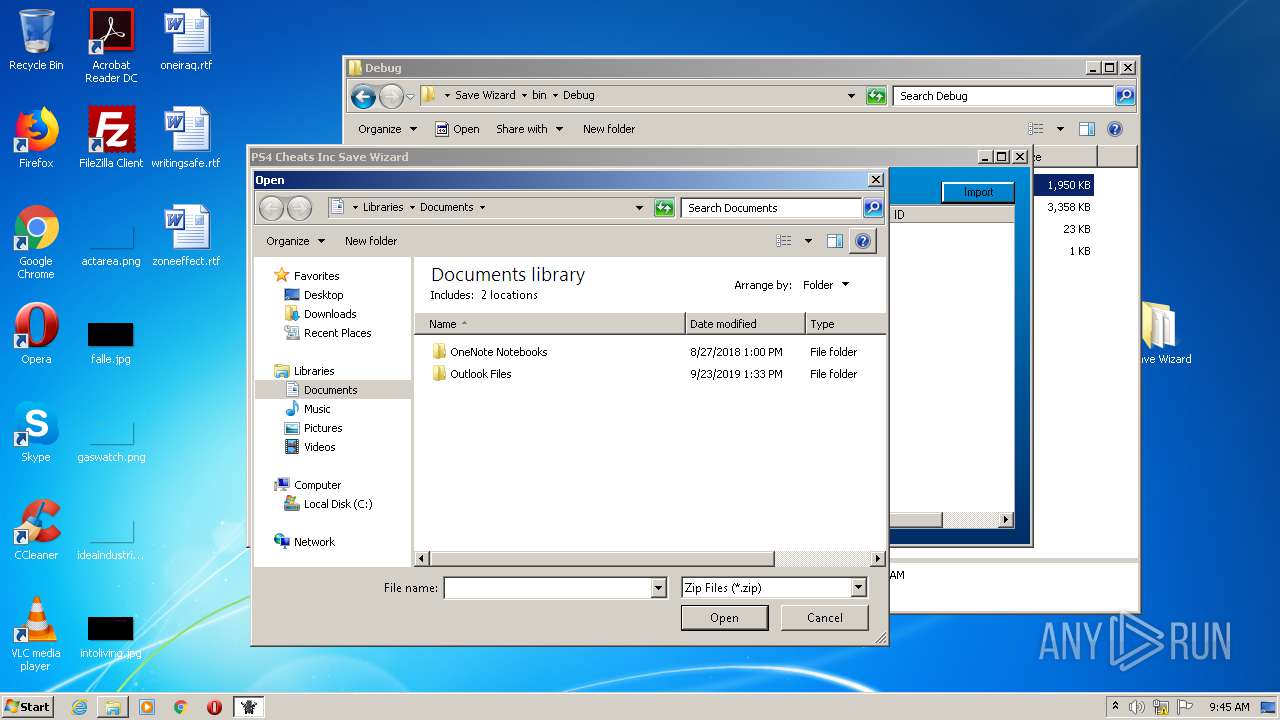Screen dimensions: 1280x720
Task: Click the Search Documents field
Action: click(x=772, y=208)
